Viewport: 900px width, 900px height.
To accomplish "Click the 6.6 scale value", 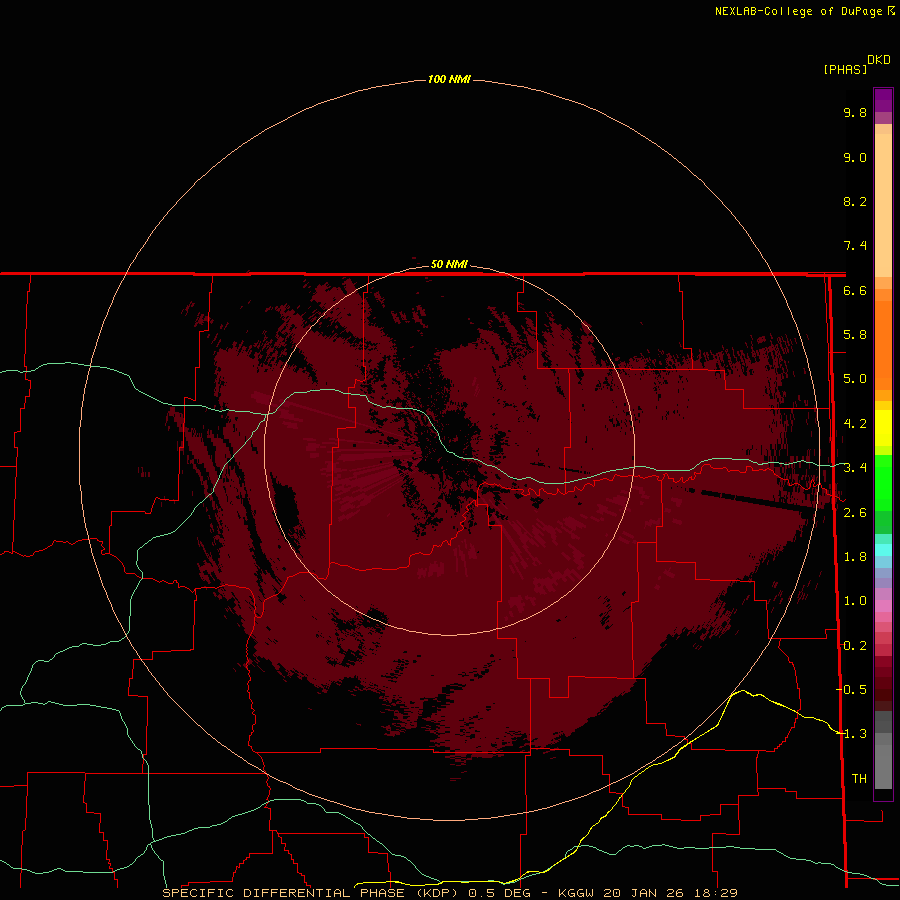I will (855, 291).
